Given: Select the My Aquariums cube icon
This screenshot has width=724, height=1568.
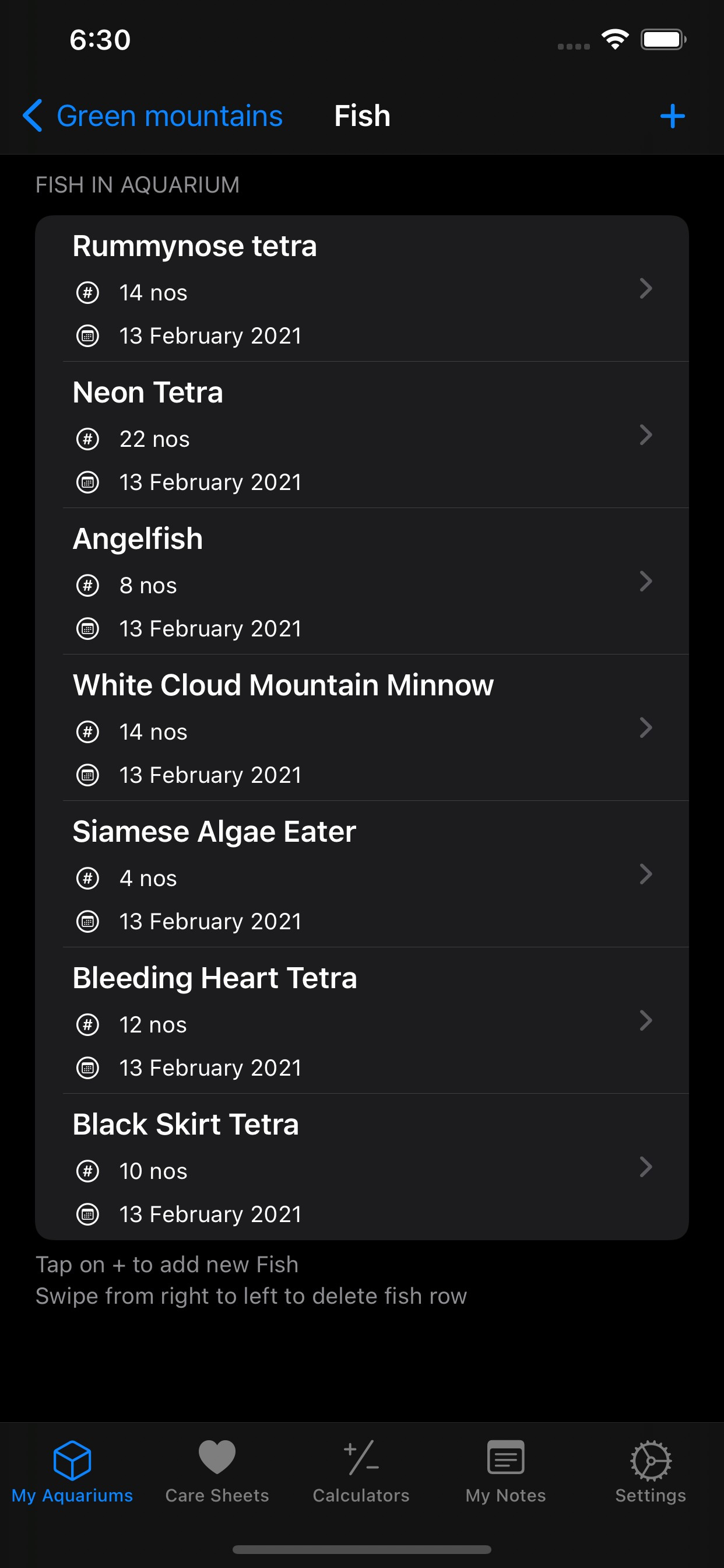Looking at the screenshot, I should click(72, 1459).
